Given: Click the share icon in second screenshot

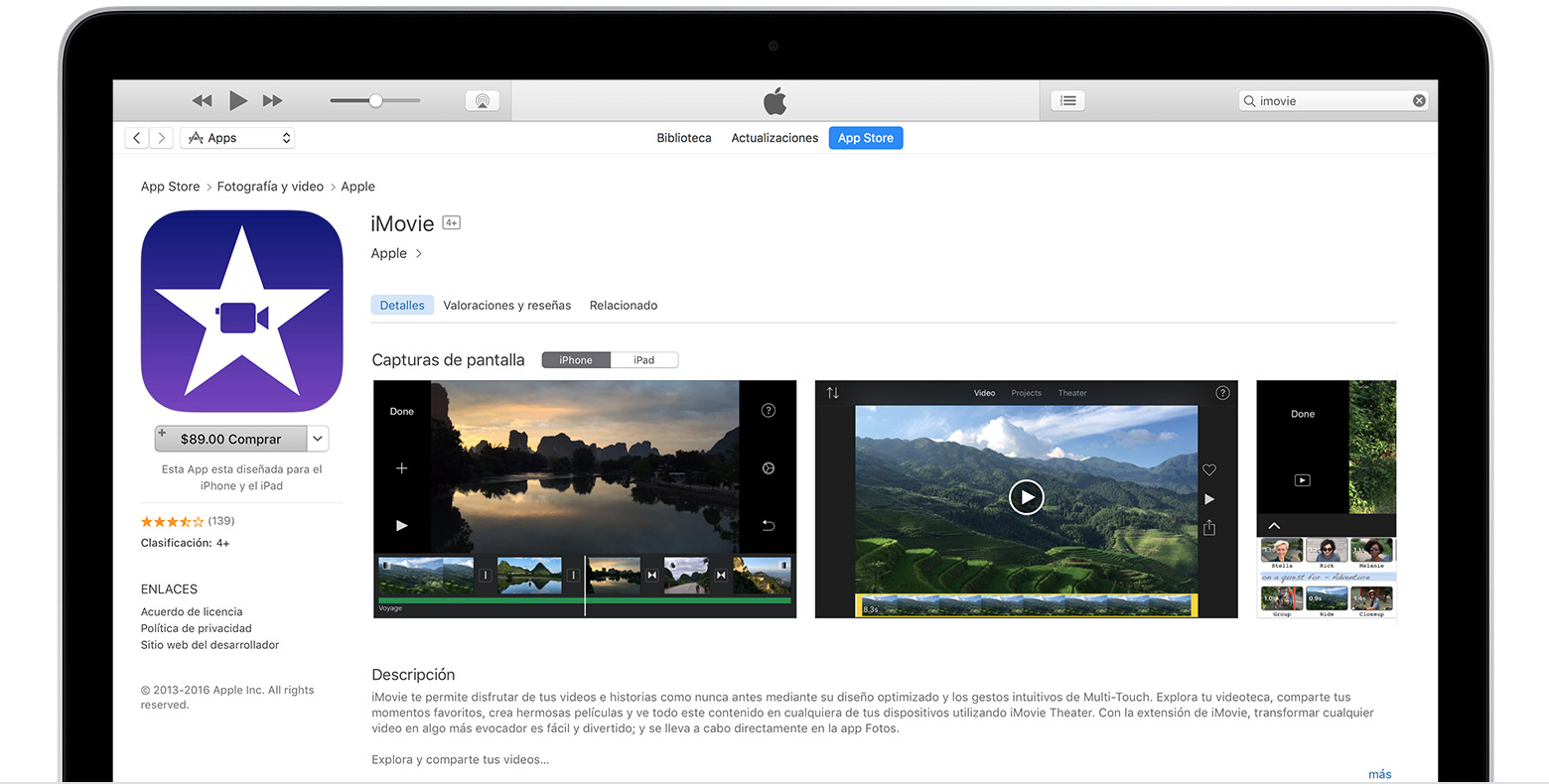Looking at the screenshot, I should (1209, 528).
